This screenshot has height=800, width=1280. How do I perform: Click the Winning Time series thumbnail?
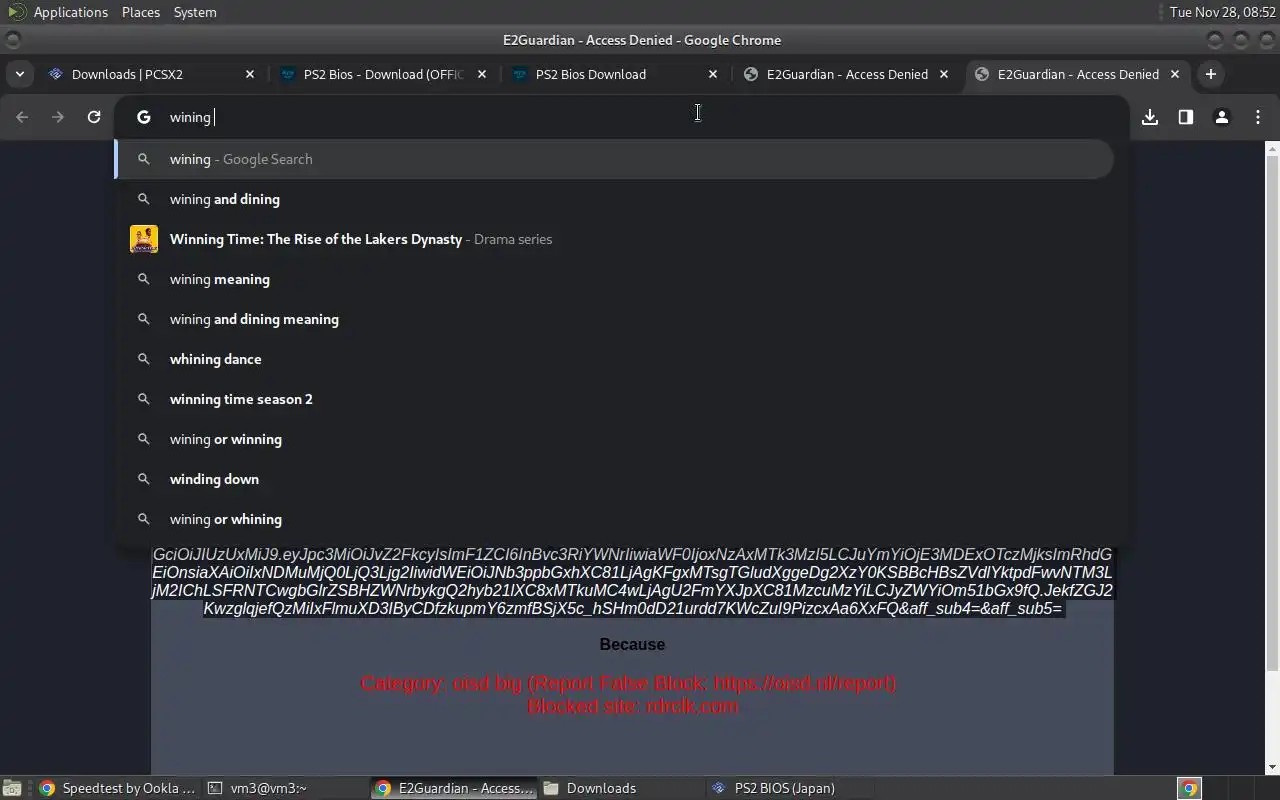click(x=144, y=239)
